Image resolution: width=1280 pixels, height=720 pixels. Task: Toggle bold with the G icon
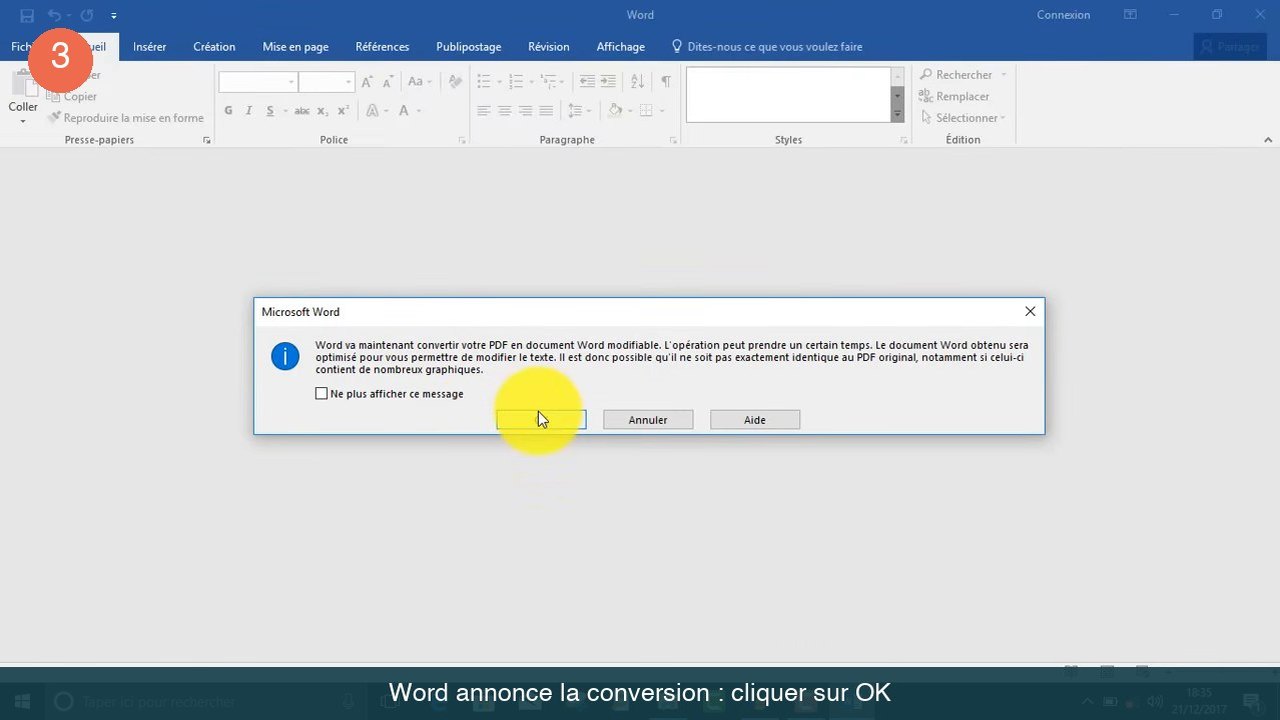click(x=228, y=111)
